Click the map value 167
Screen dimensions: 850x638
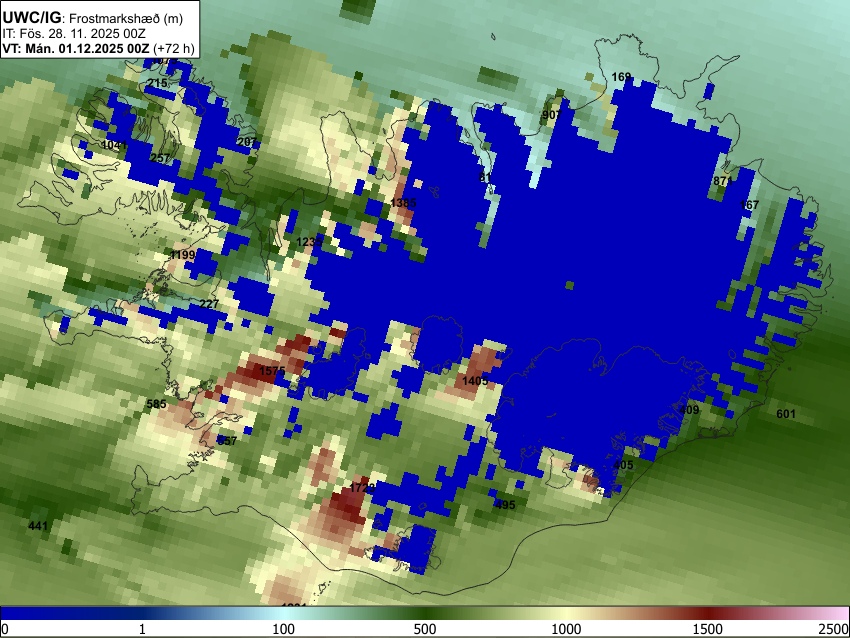(749, 205)
